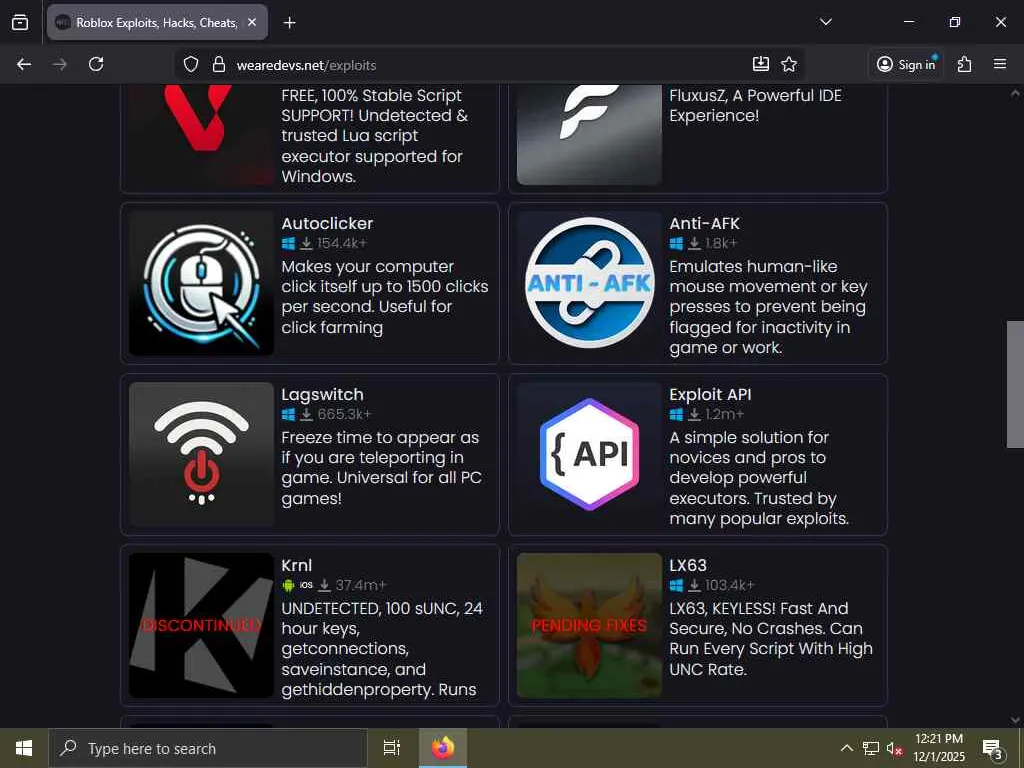Click the network tray icon
1024x768 pixels.
[871, 748]
